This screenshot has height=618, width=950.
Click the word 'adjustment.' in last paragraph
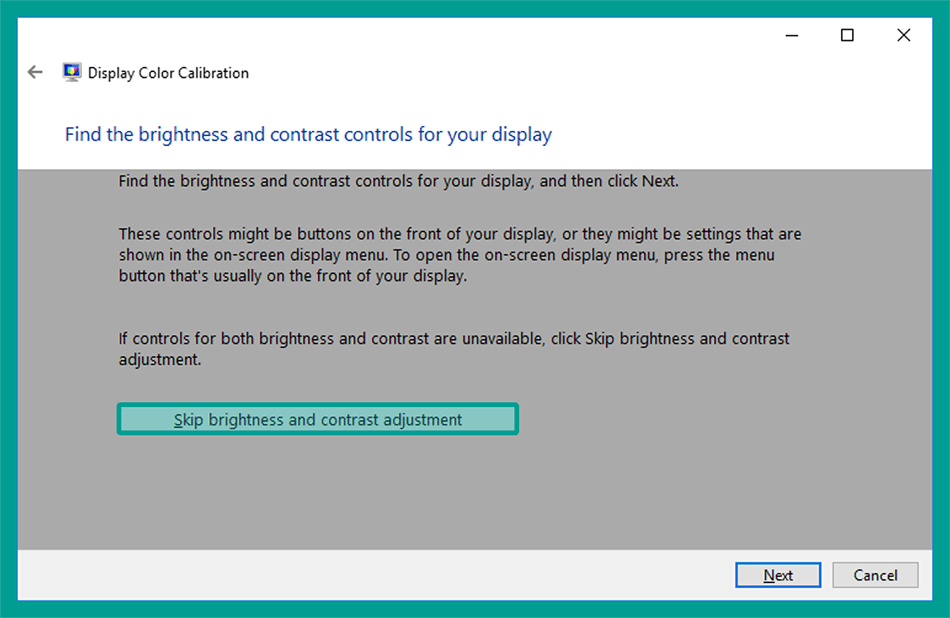click(x=160, y=360)
